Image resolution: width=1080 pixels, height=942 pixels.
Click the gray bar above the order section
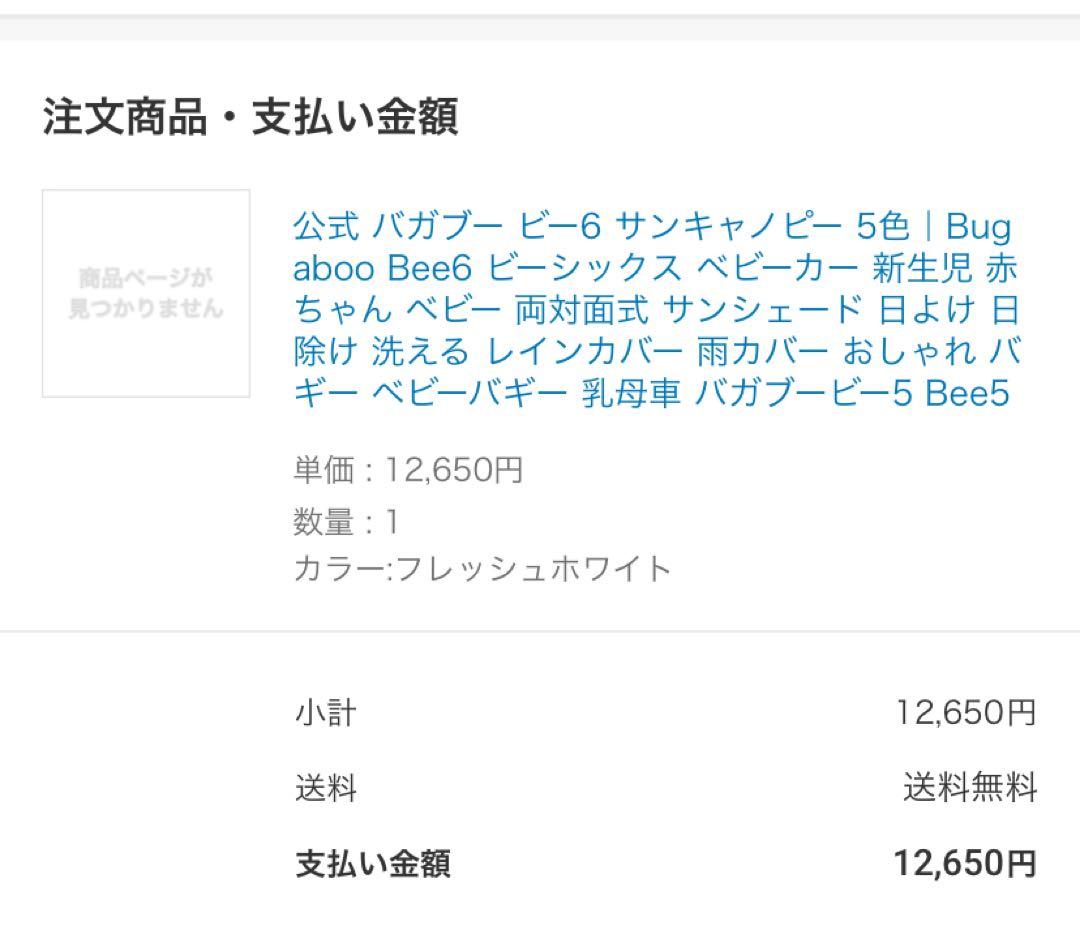pyautogui.click(x=540, y=29)
